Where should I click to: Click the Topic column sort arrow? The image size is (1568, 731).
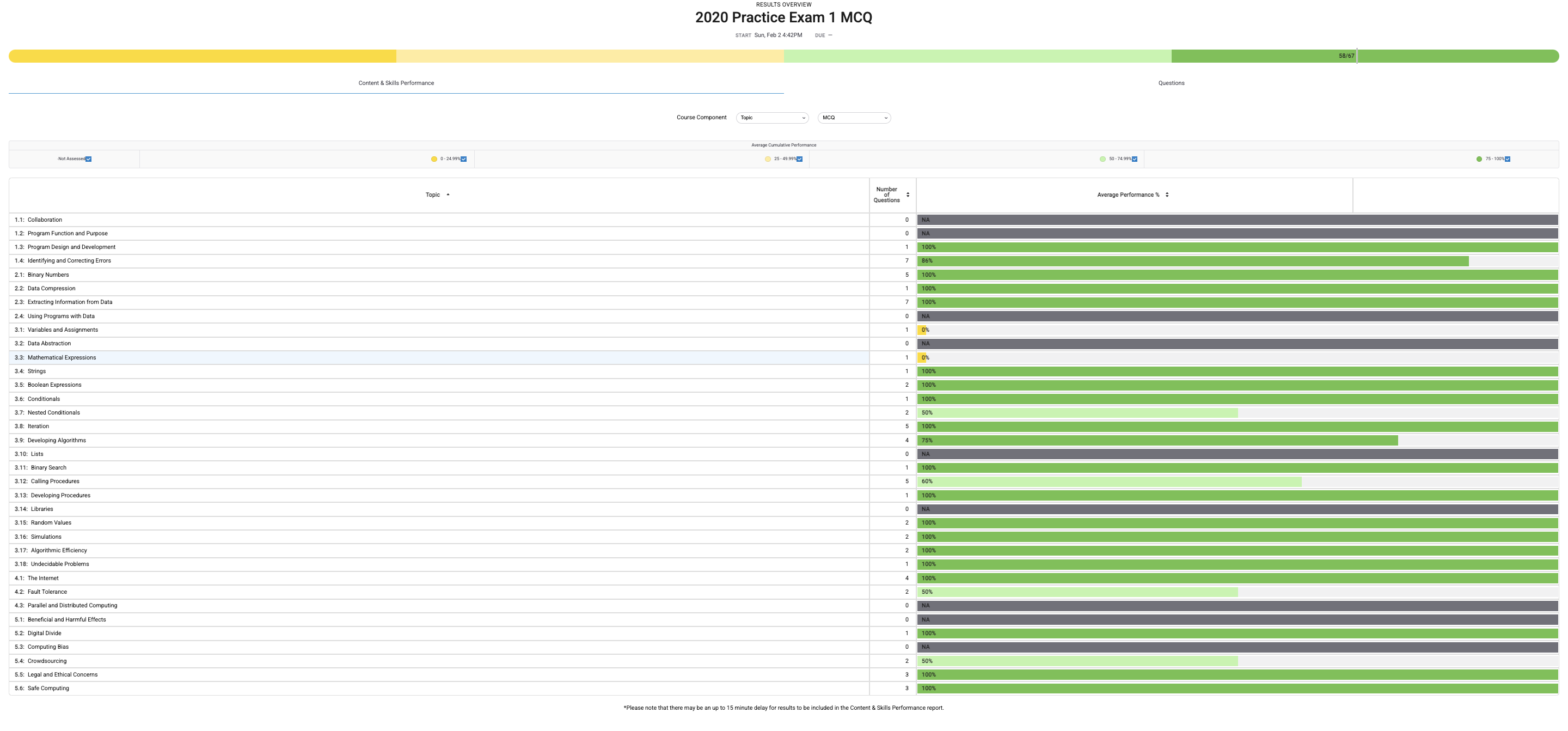point(448,195)
